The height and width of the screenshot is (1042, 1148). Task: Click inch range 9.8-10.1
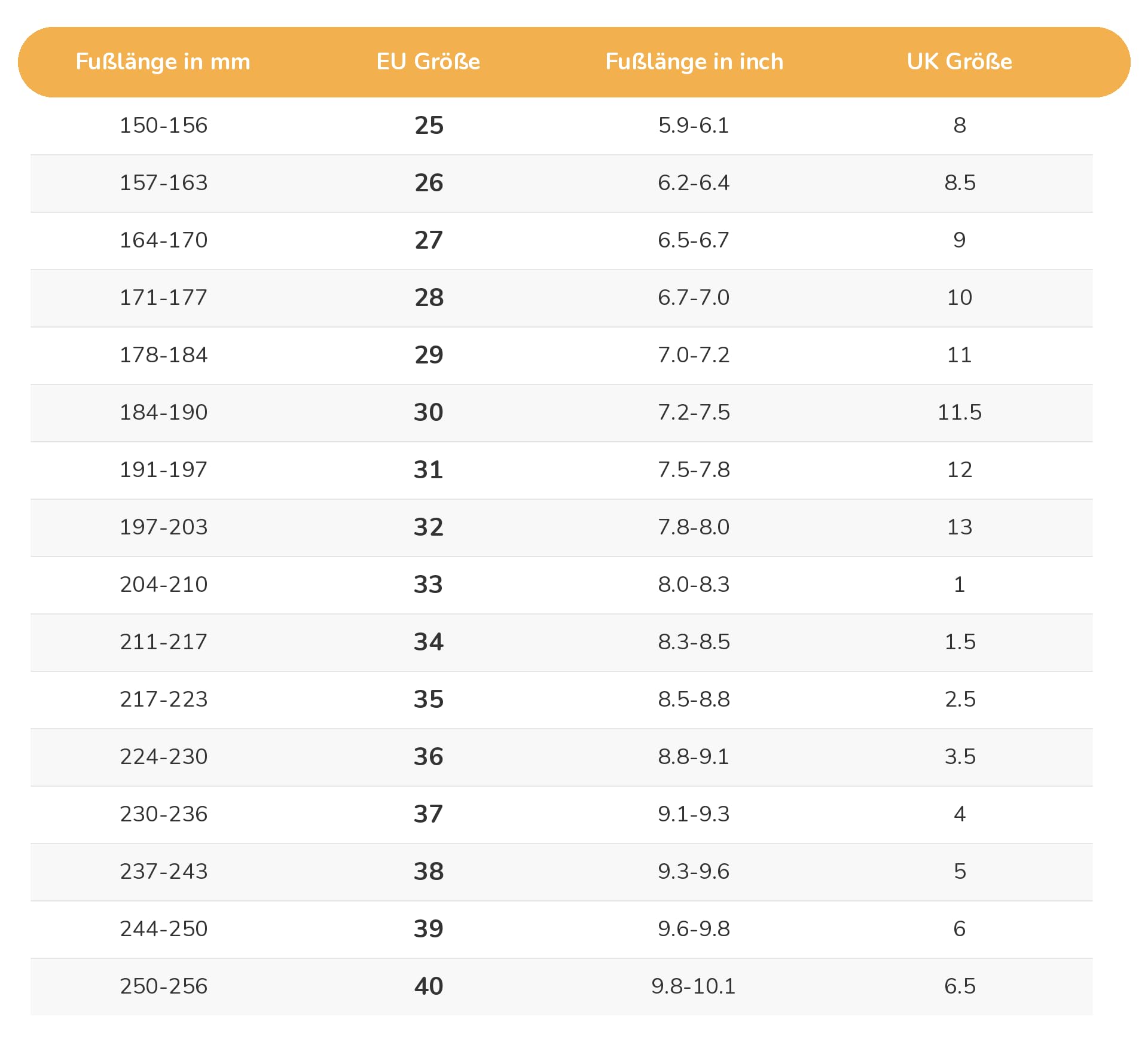tap(694, 986)
